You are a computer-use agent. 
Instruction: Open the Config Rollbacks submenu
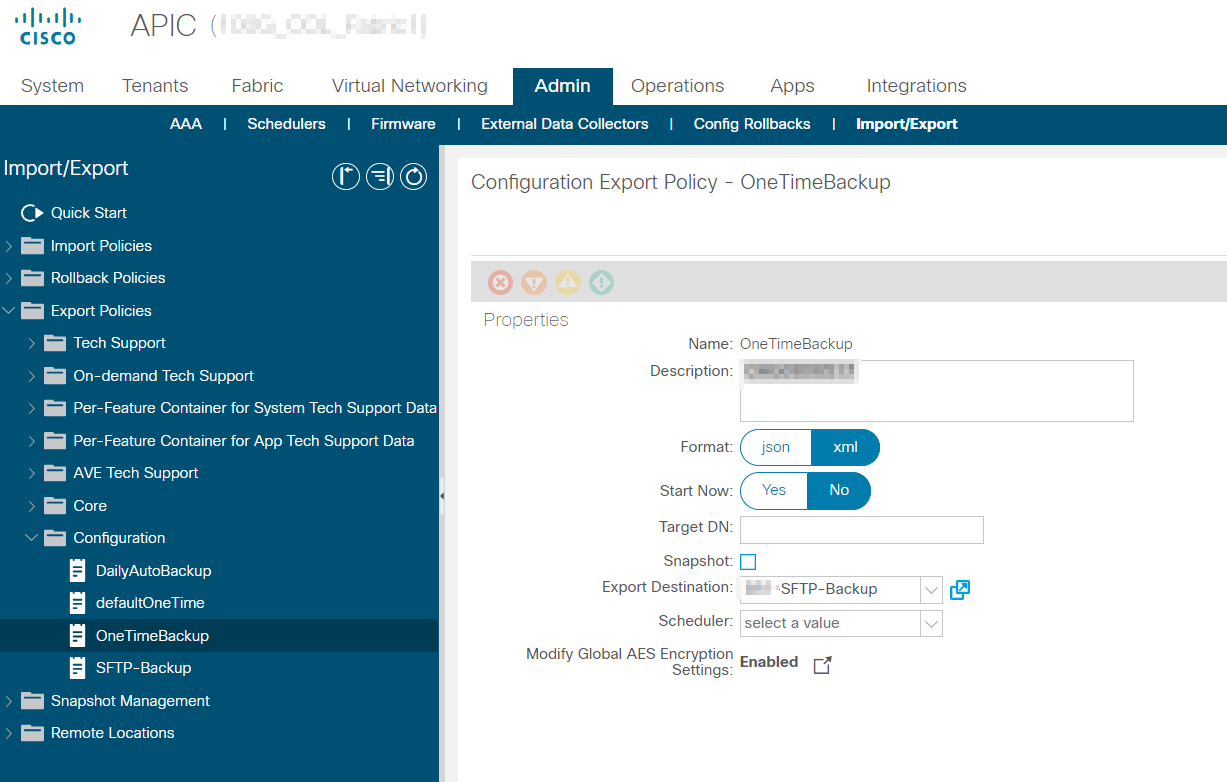tap(752, 124)
